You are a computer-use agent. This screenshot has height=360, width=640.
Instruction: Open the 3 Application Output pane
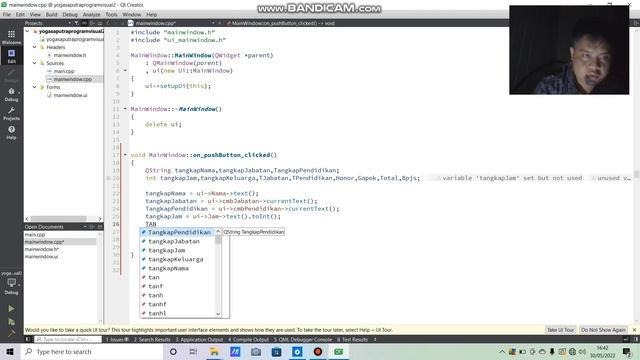(x=200, y=339)
